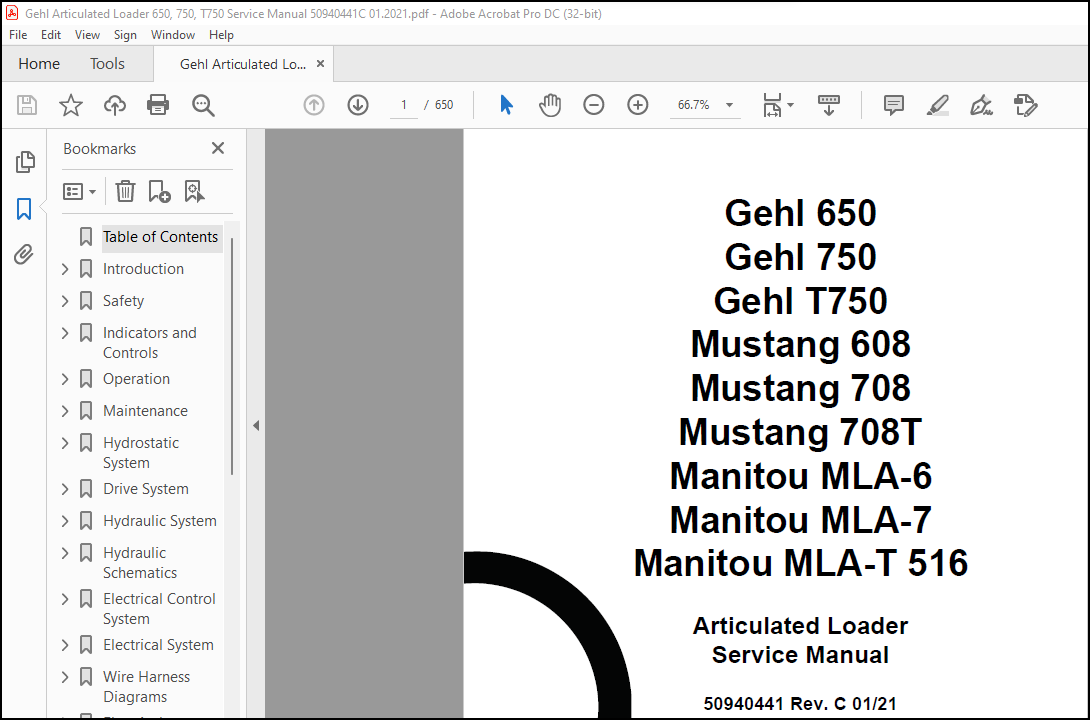
Task: Open the Attachments paperclip panel
Action: [24, 254]
